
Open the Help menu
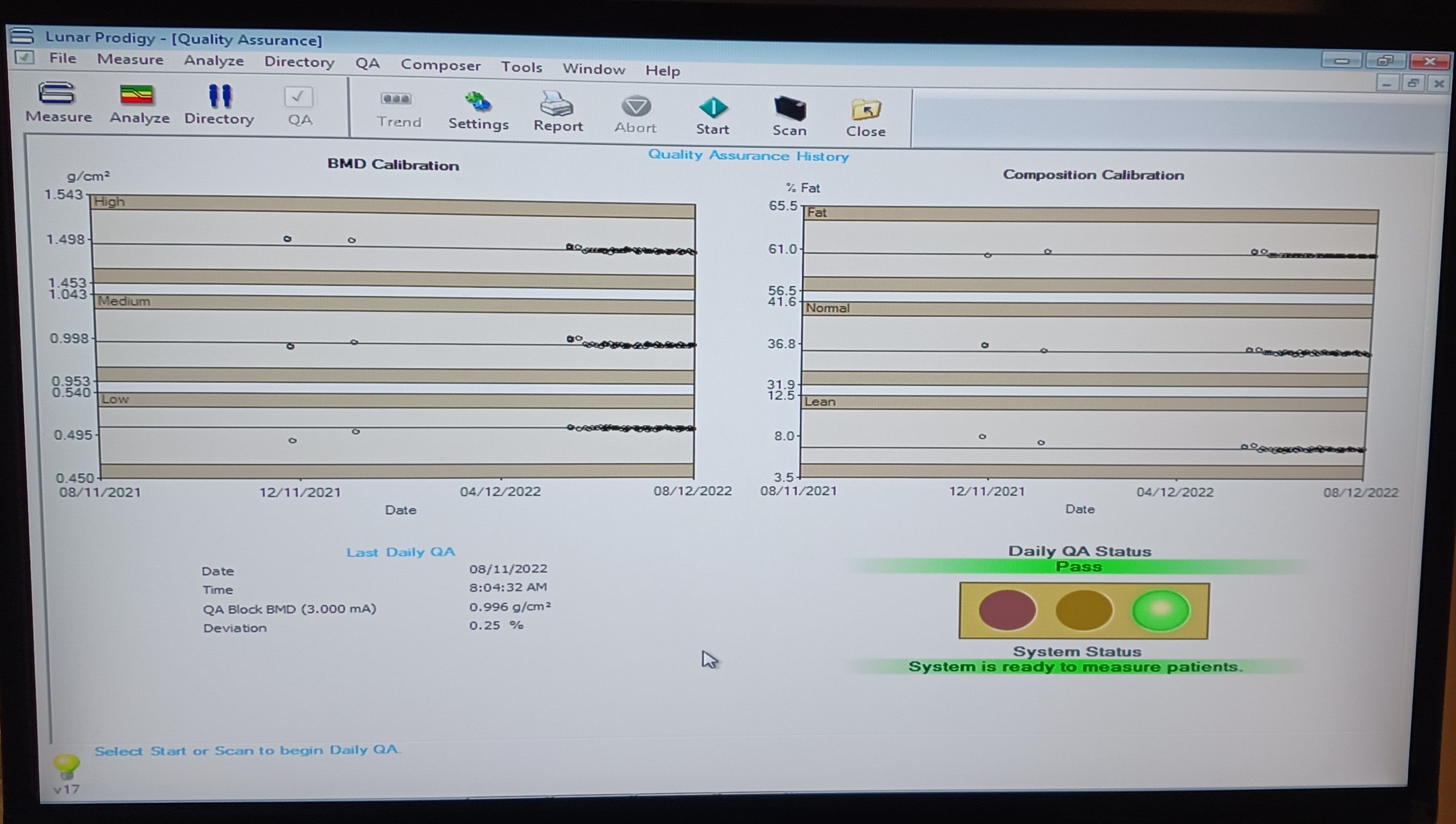[662, 71]
